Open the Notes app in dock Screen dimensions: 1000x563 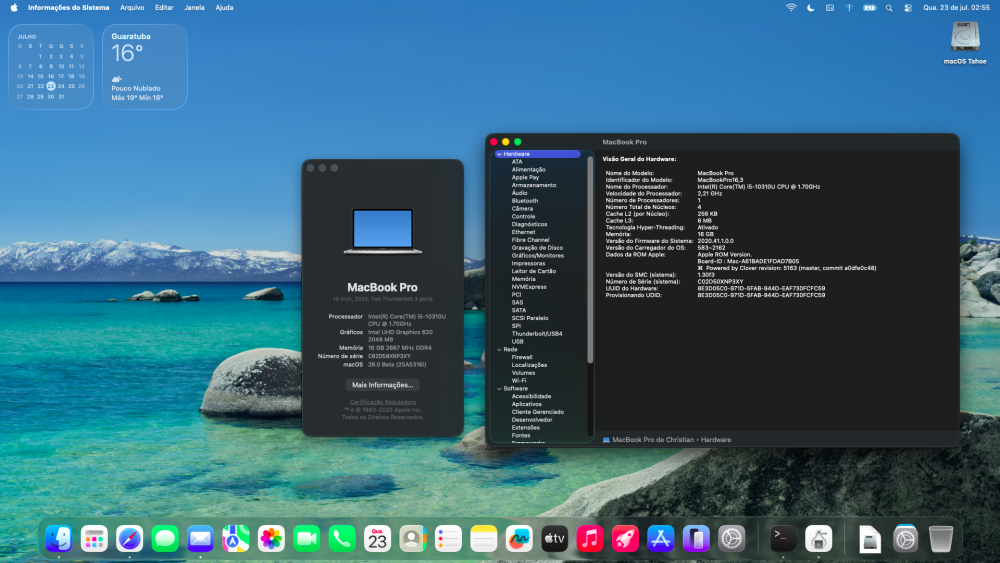click(x=483, y=539)
